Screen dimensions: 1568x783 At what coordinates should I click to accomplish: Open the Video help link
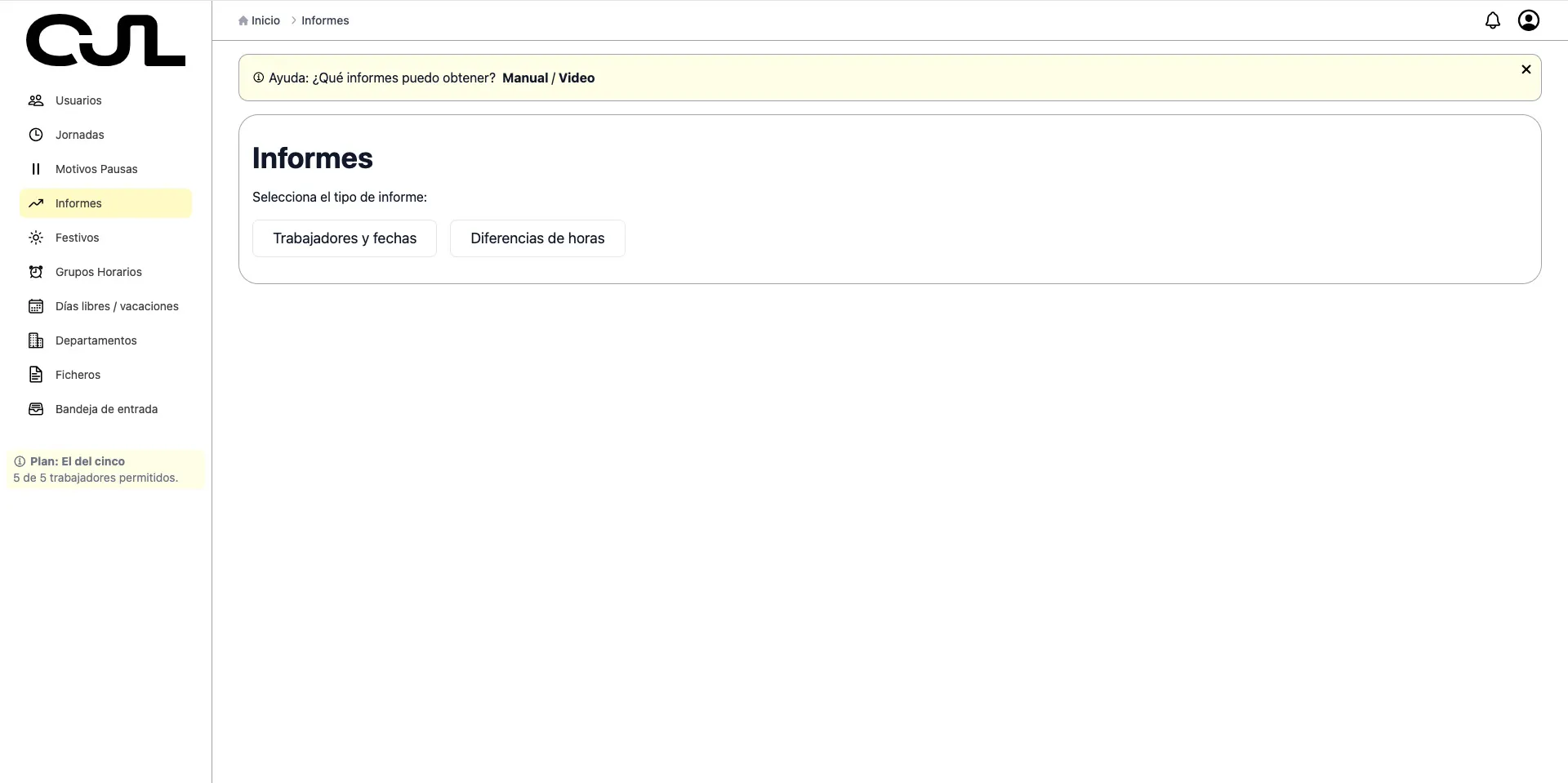pos(577,78)
